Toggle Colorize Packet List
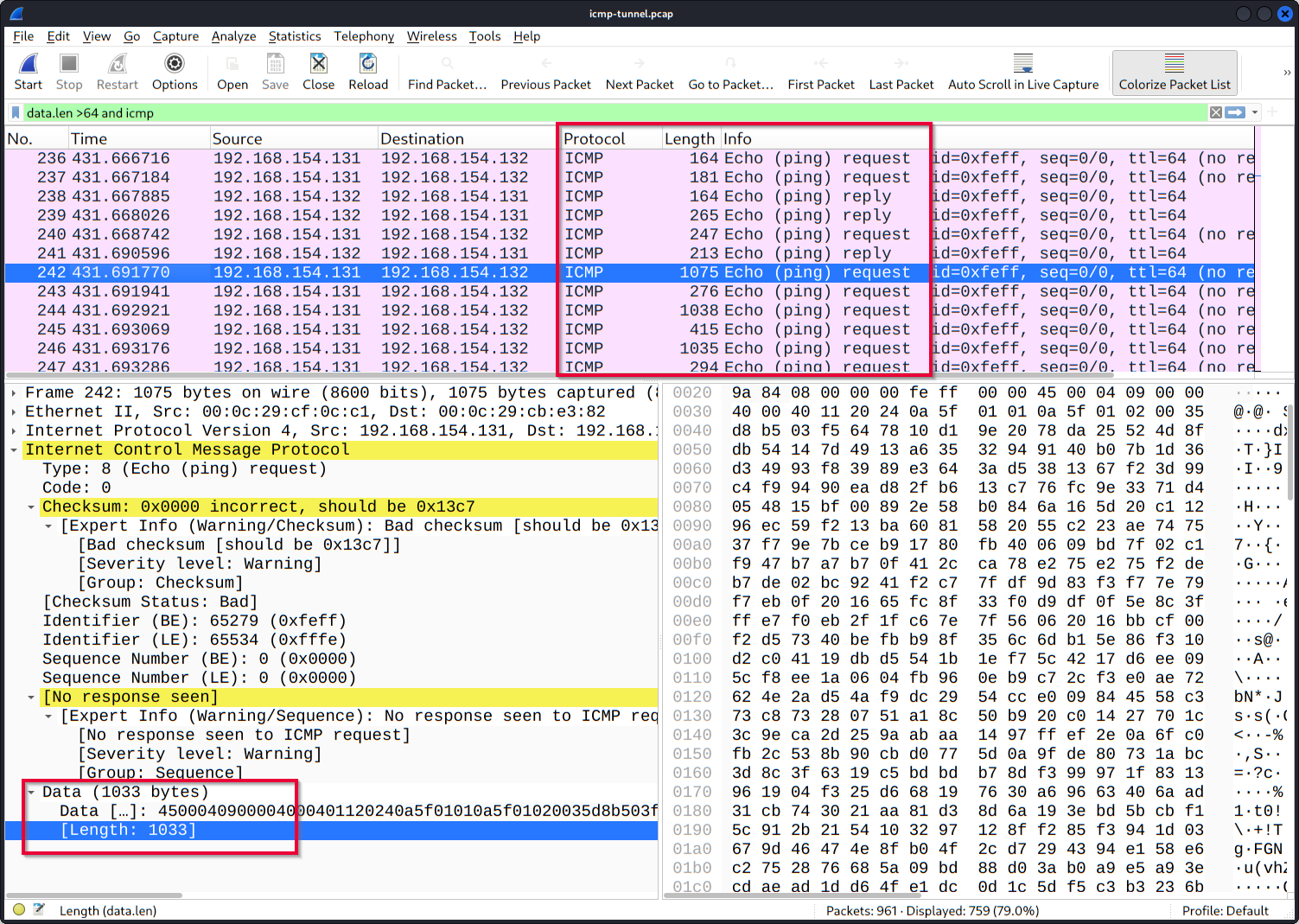The image size is (1299, 924). (1174, 72)
